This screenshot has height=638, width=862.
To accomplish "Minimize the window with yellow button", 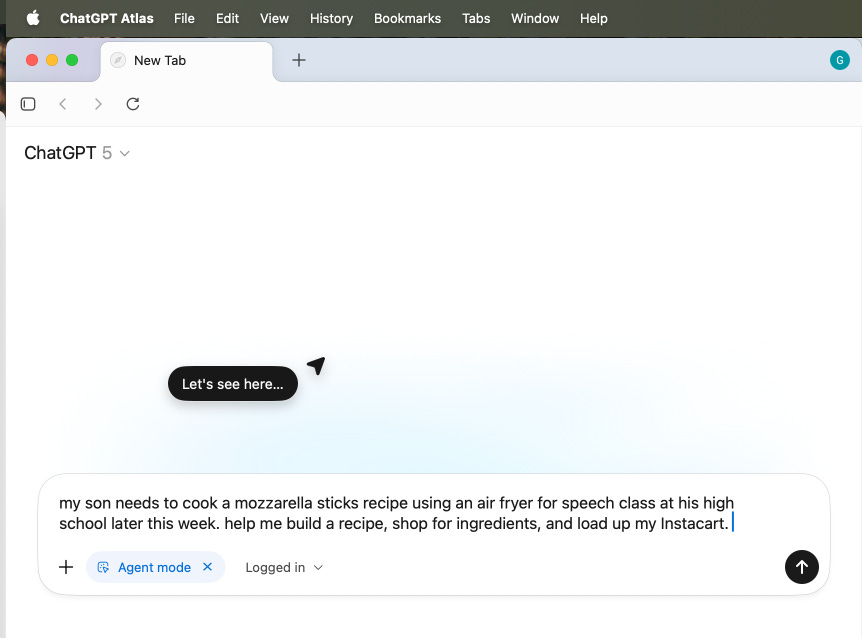I will pos(52,60).
